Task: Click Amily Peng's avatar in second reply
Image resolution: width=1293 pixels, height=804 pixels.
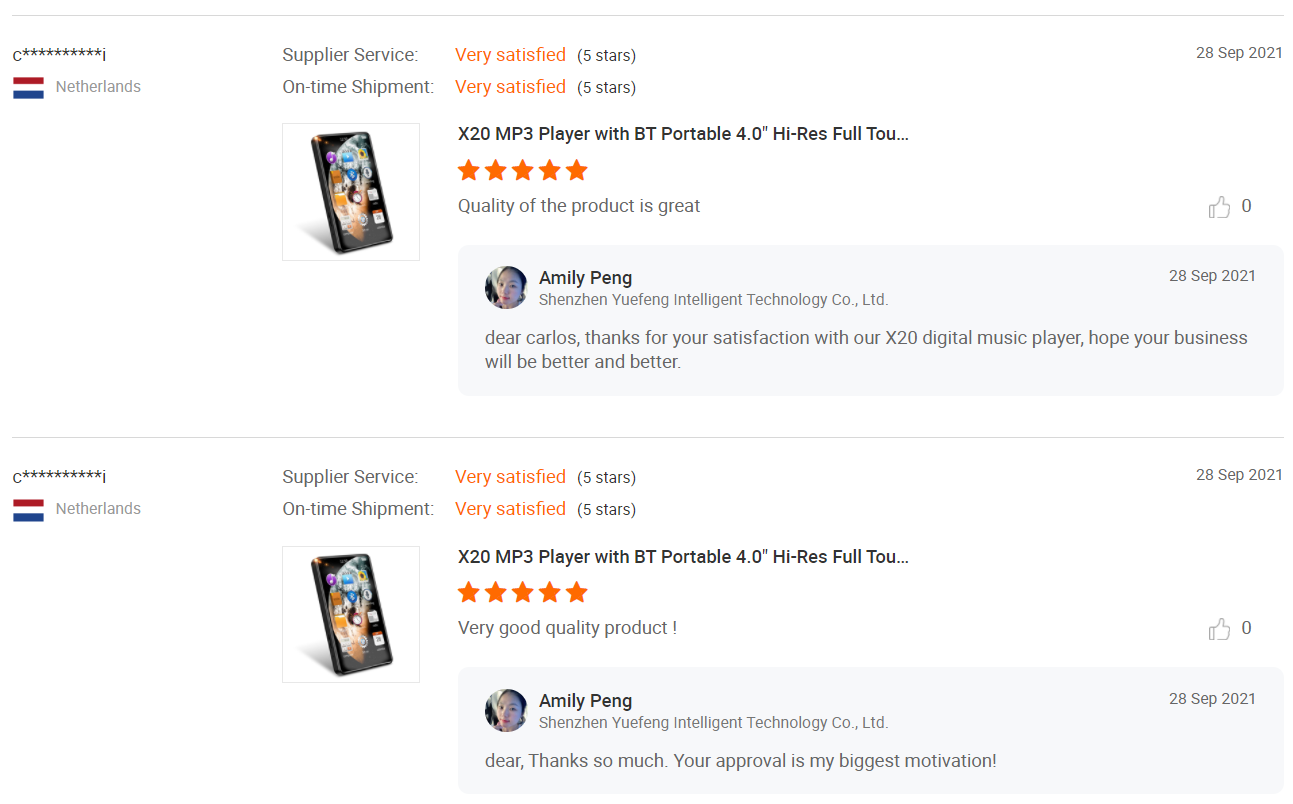Action: point(506,710)
